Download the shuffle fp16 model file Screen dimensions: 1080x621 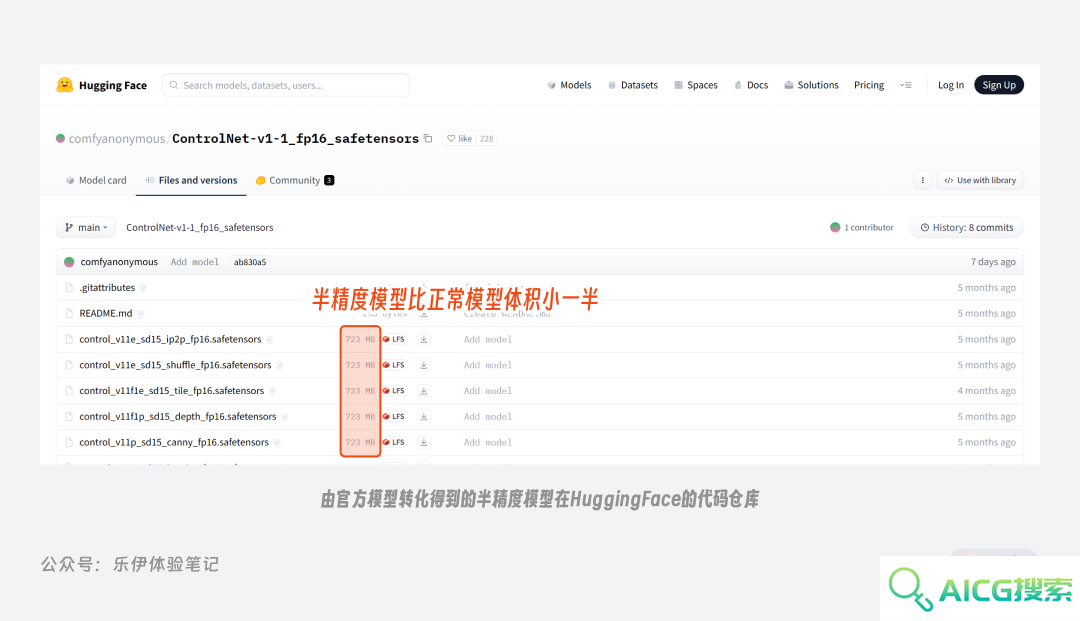coord(424,365)
